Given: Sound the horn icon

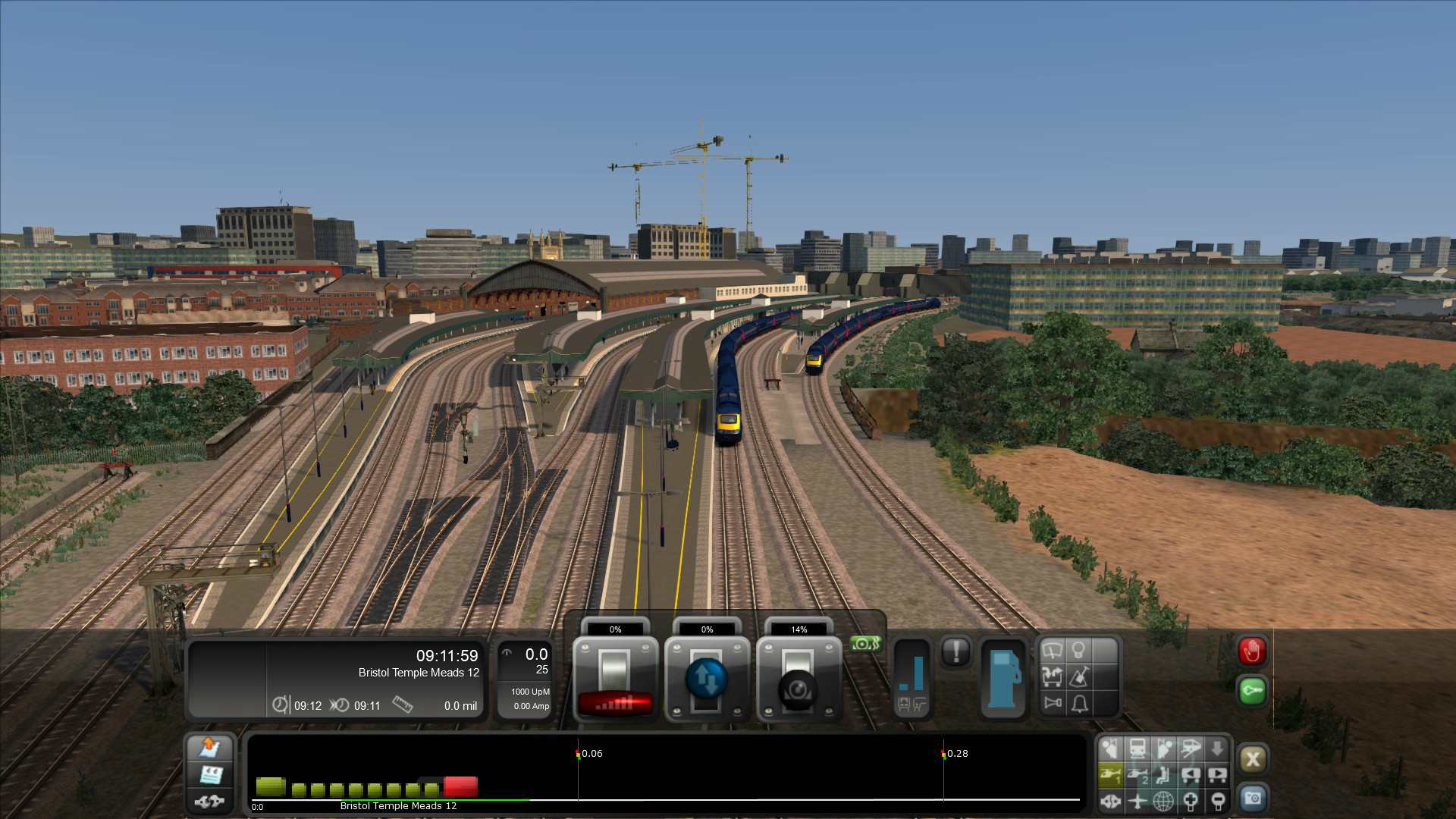Looking at the screenshot, I should point(1053,703).
